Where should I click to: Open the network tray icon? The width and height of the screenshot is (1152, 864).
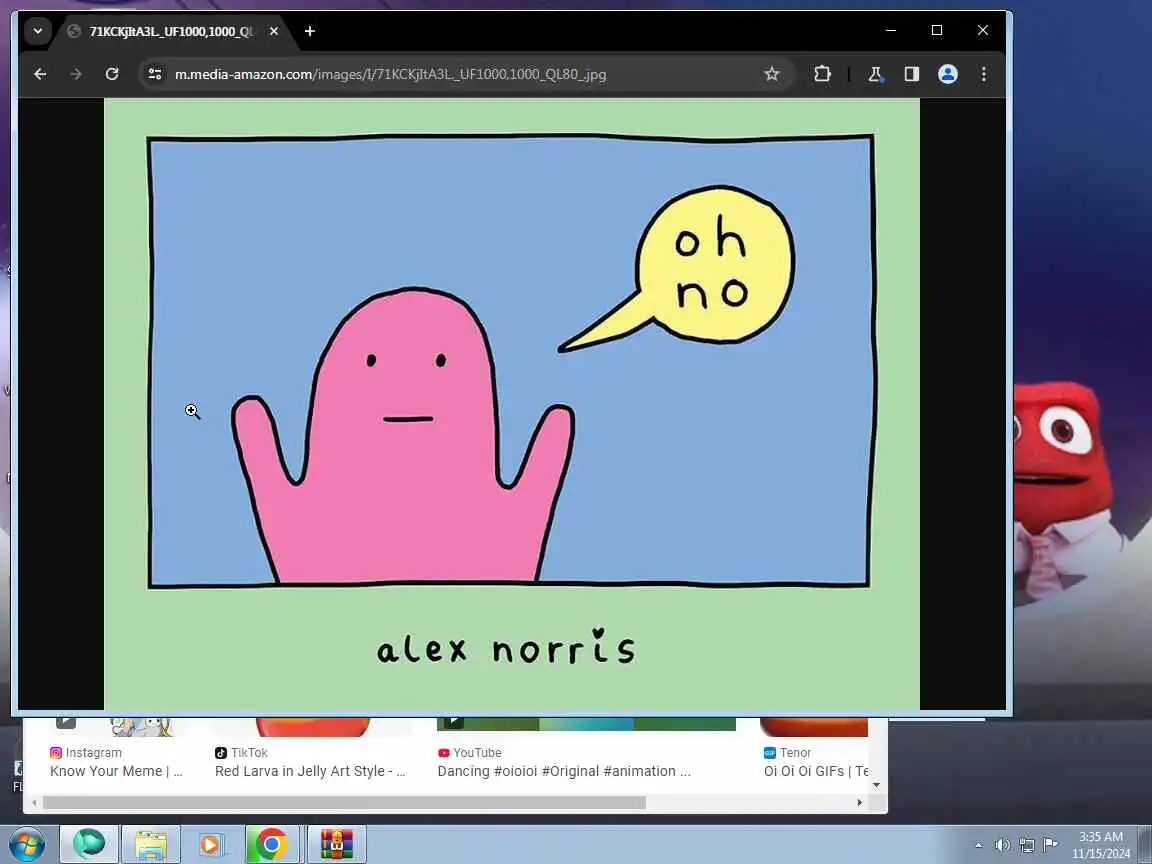coord(1026,845)
